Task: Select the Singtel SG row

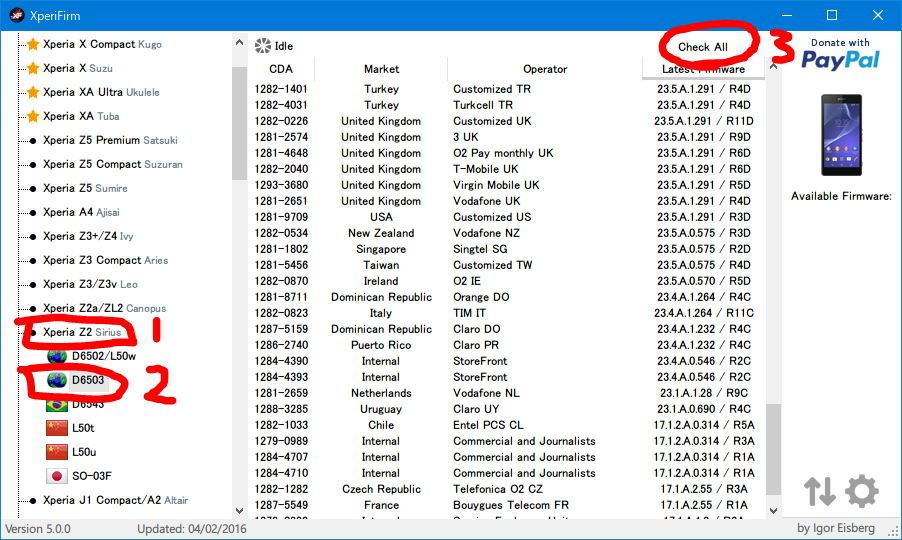Action: (x=507, y=250)
